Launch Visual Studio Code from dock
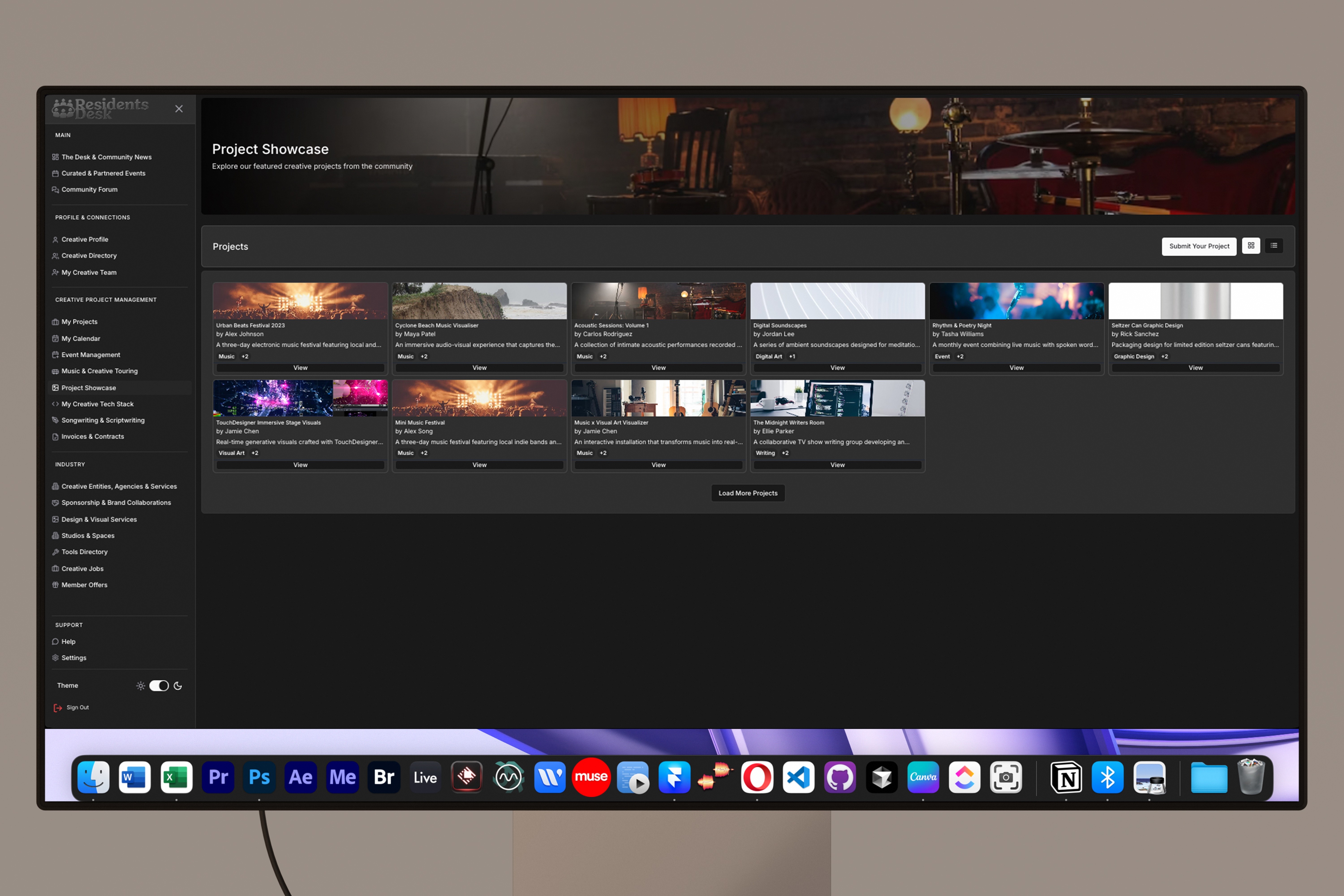Viewport: 1344px width, 896px height. point(798,777)
